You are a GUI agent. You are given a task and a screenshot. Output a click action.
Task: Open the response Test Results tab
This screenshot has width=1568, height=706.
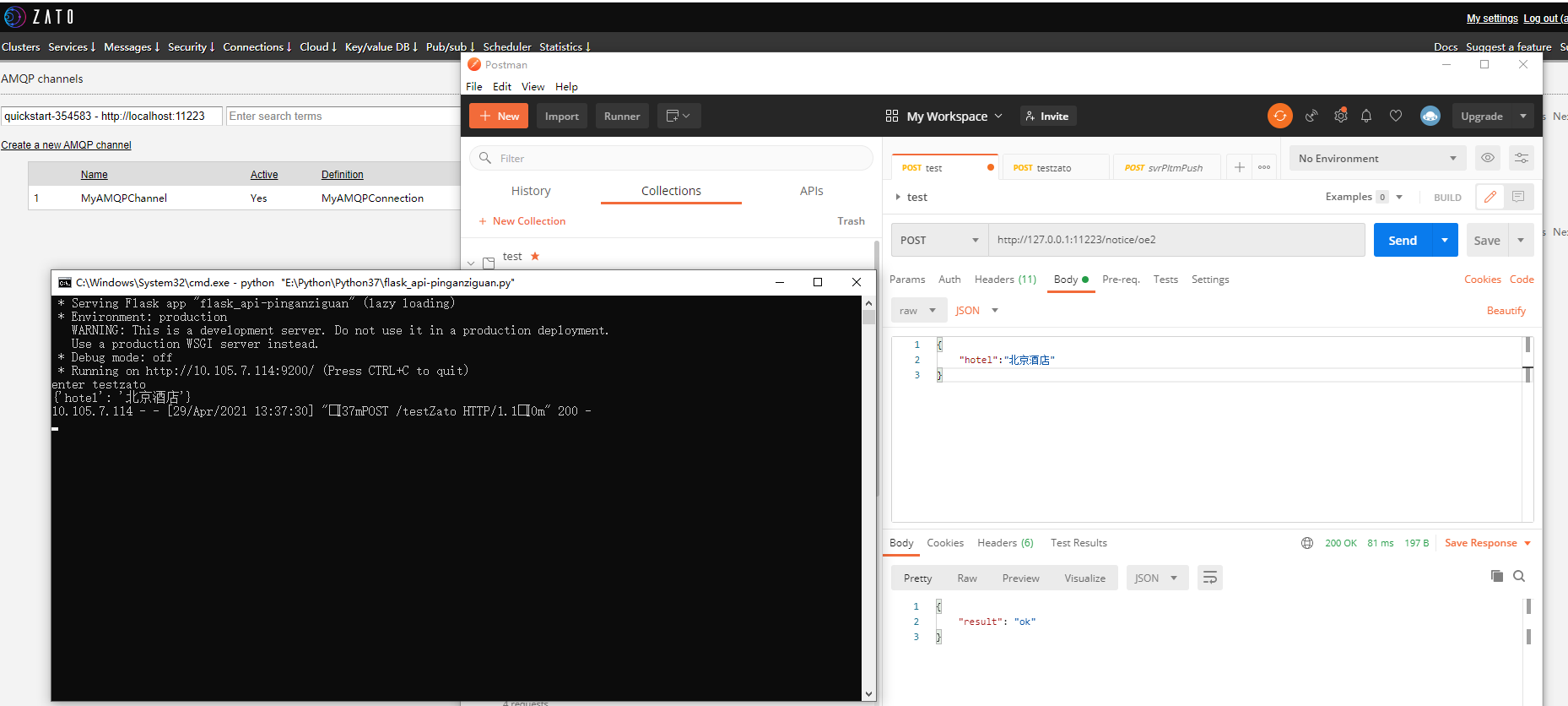coord(1079,543)
